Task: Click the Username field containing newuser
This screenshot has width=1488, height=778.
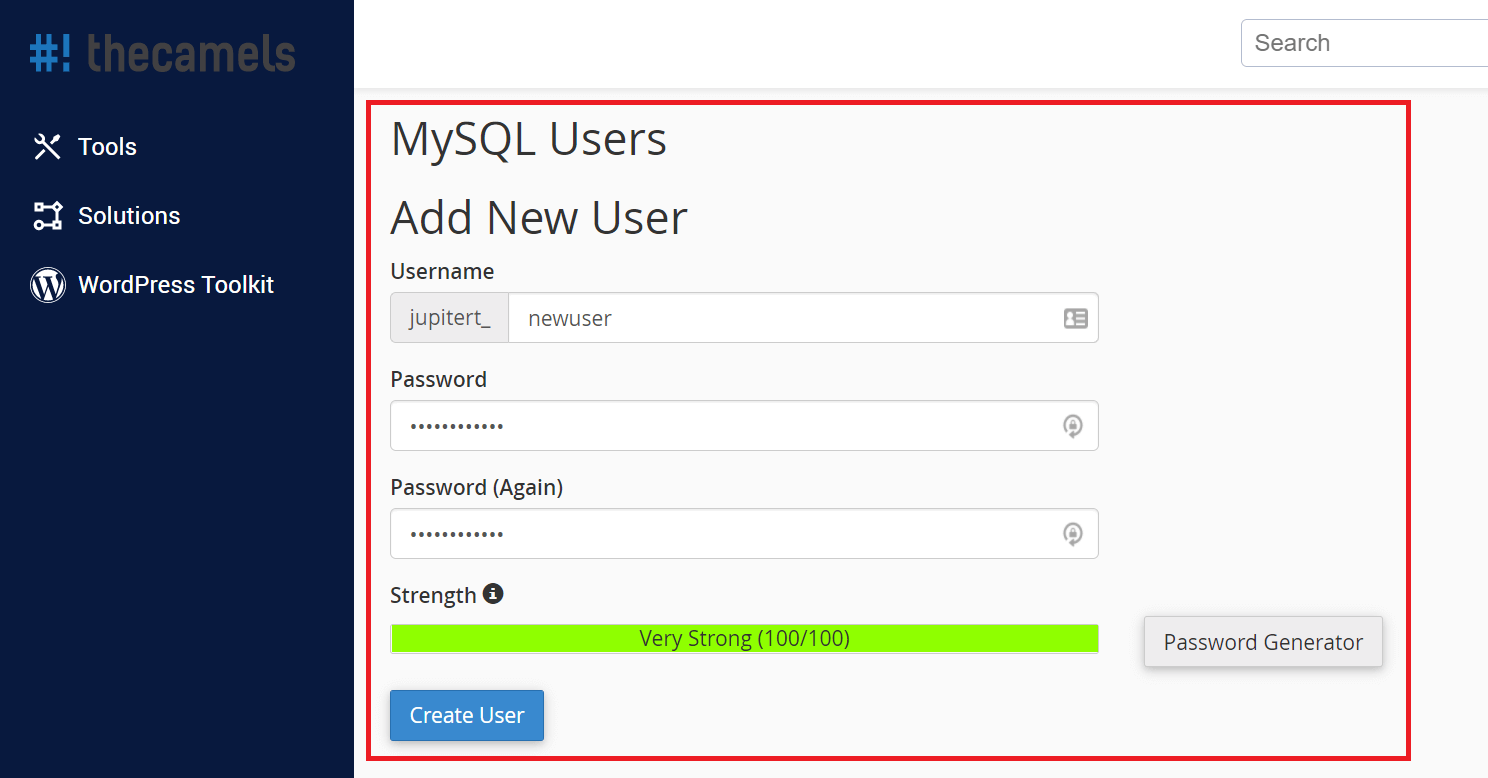Action: tap(803, 318)
